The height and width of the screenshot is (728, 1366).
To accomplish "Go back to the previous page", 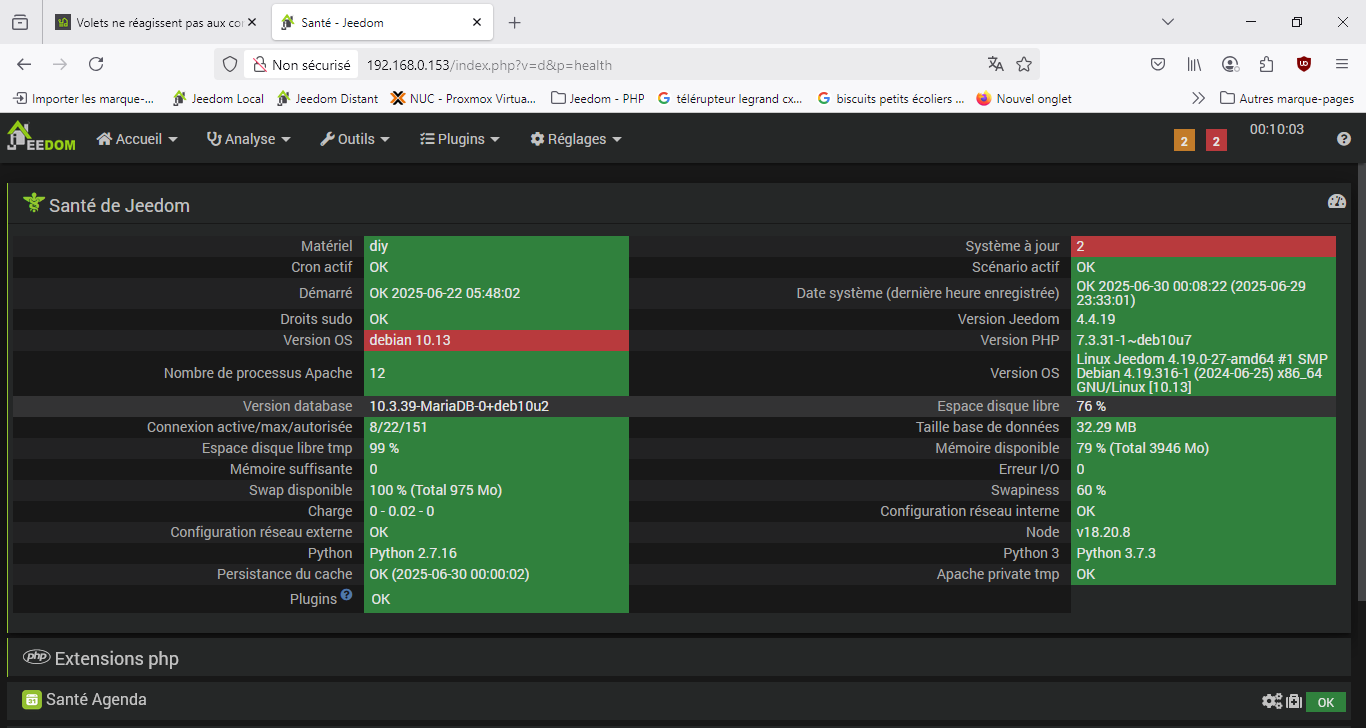I will click(24, 64).
